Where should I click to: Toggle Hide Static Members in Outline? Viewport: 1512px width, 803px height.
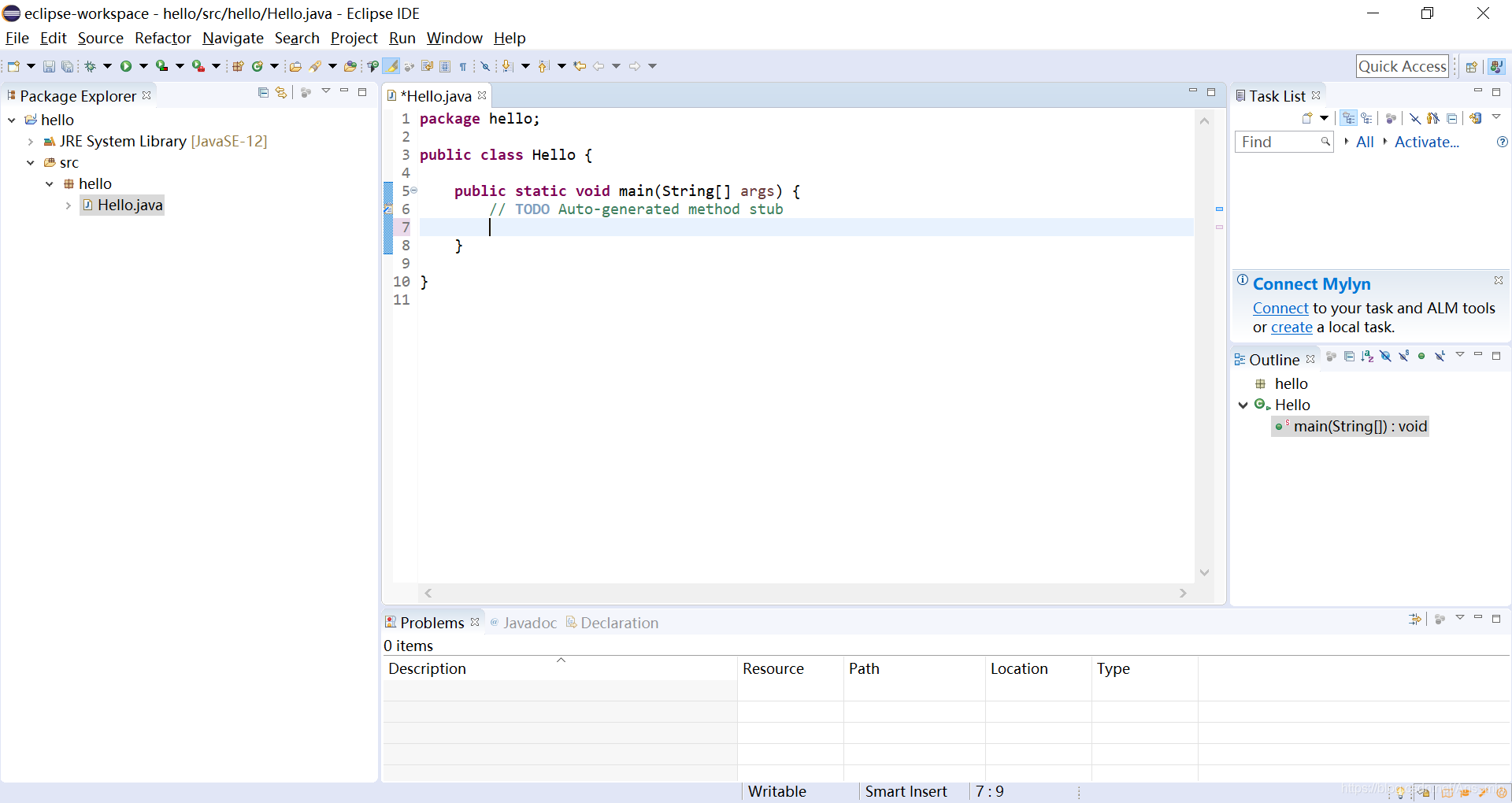point(1405,357)
